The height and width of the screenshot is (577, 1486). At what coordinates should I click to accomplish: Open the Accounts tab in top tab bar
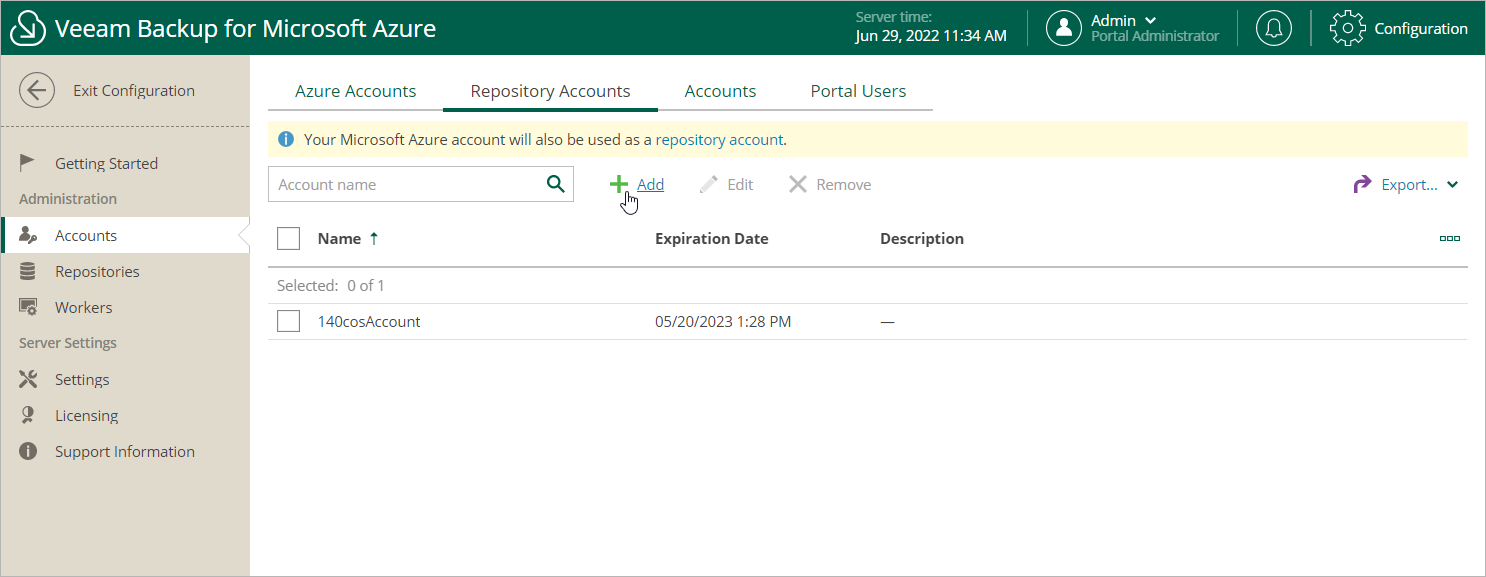click(720, 91)
